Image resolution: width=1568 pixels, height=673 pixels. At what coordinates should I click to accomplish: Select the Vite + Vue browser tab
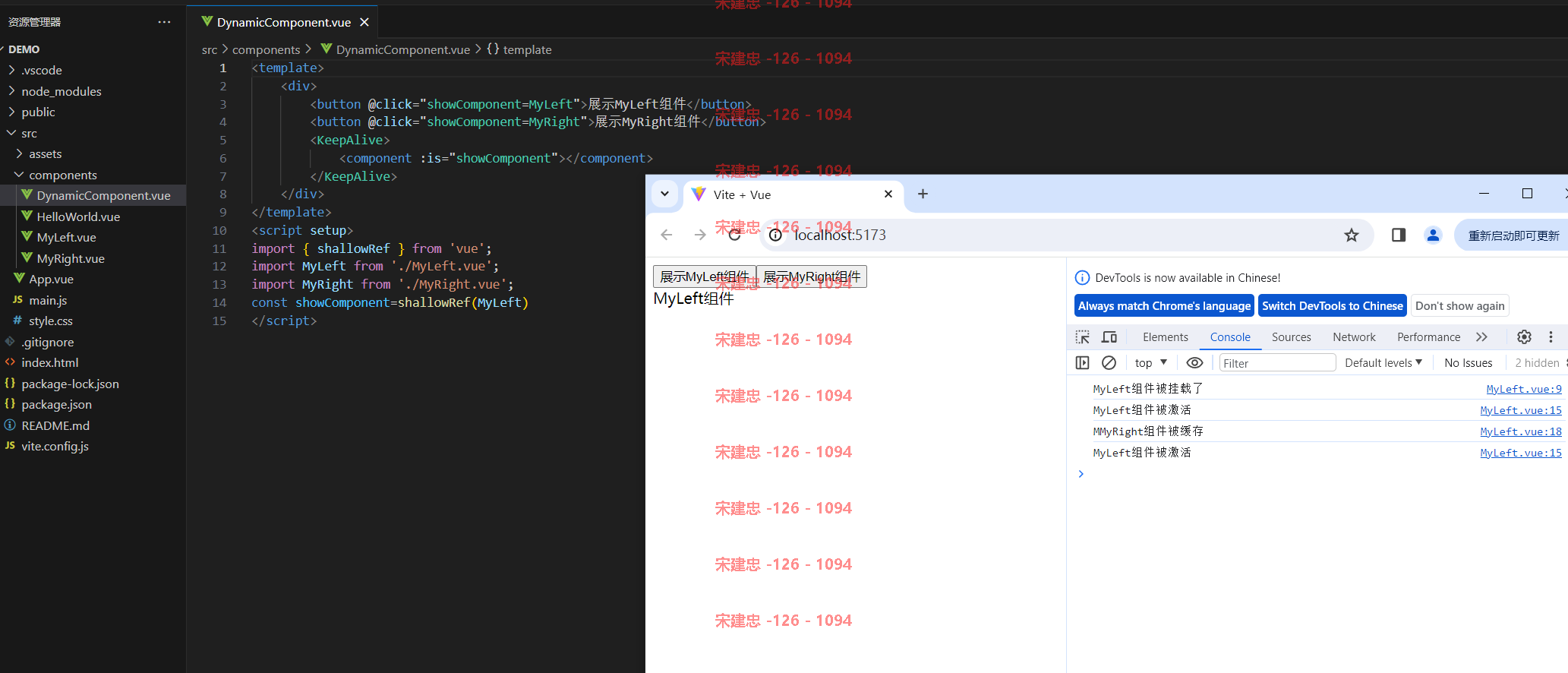[793, 194]
